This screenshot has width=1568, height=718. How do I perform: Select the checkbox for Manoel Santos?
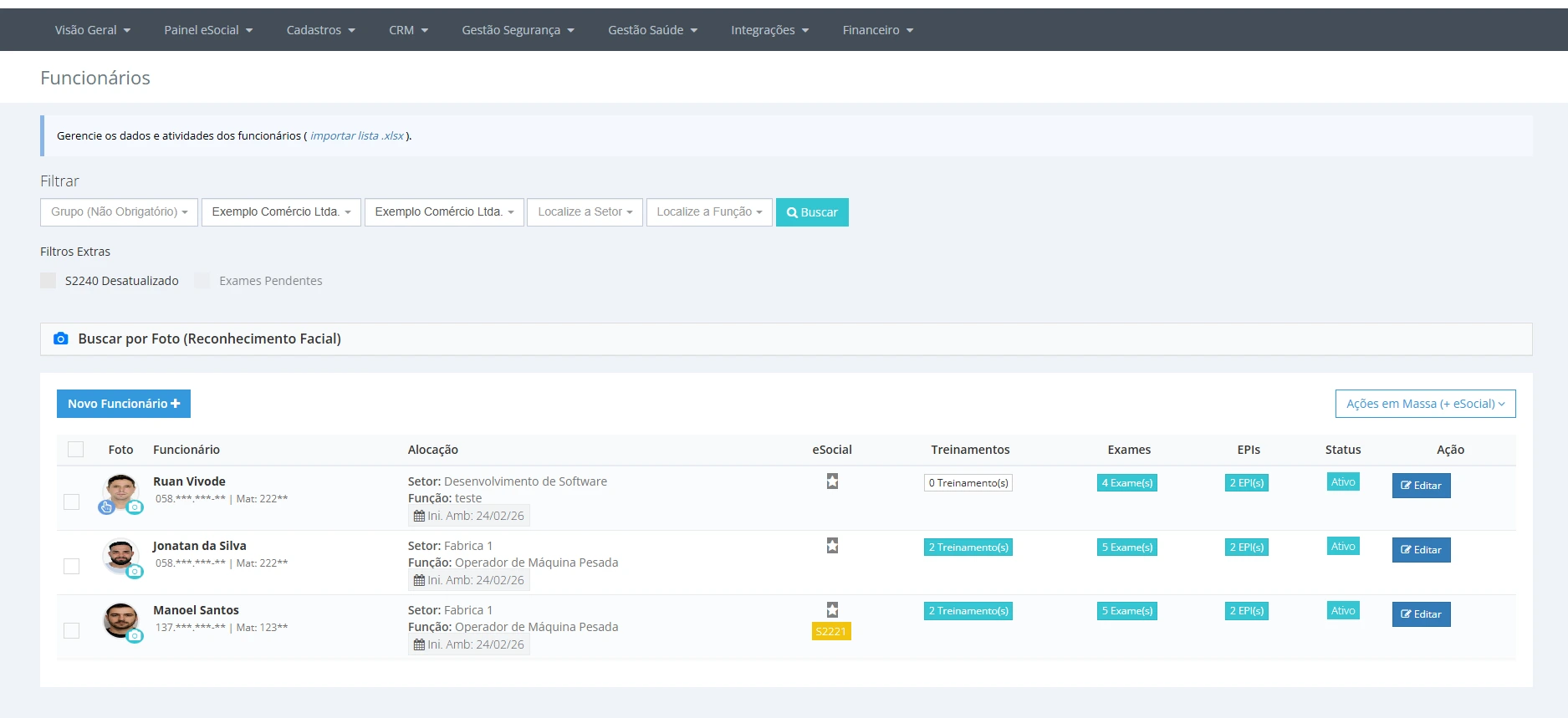(72, 630)
